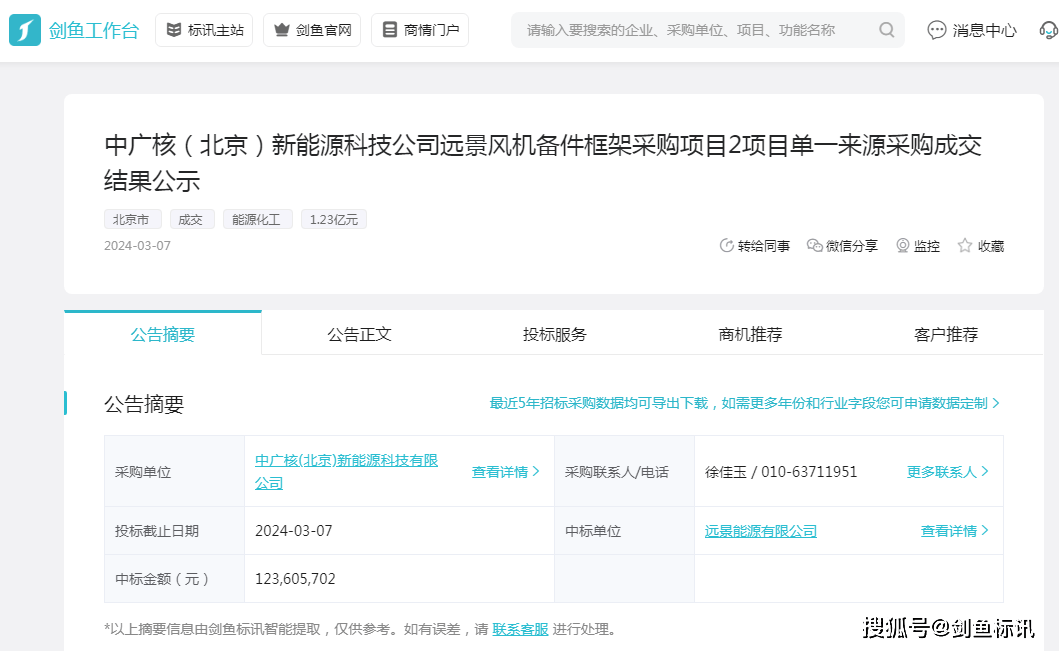Image resolution: width=1059 pixels, height=651 pixels.
Task: Click the publish date 2024-03-07 under tags
Action: (137, 246)
